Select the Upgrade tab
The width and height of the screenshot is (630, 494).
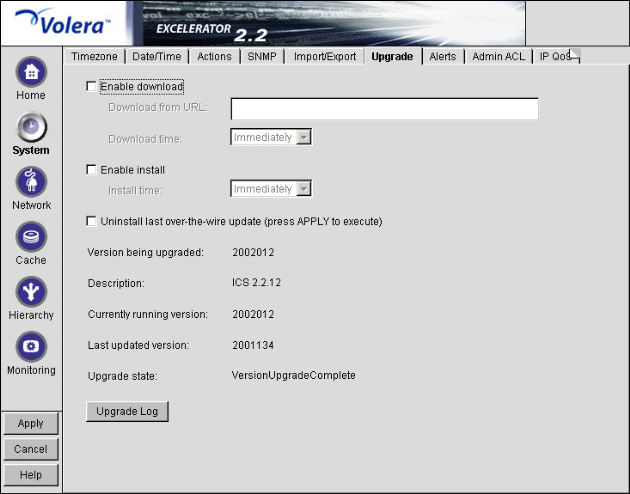392,56
